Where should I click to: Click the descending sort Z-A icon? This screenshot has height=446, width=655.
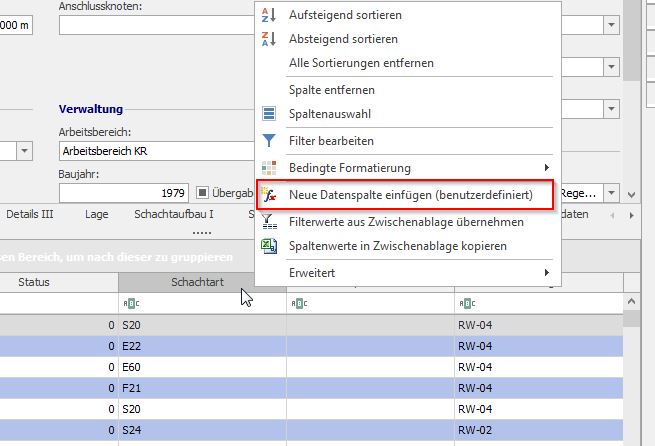[268, 39]
